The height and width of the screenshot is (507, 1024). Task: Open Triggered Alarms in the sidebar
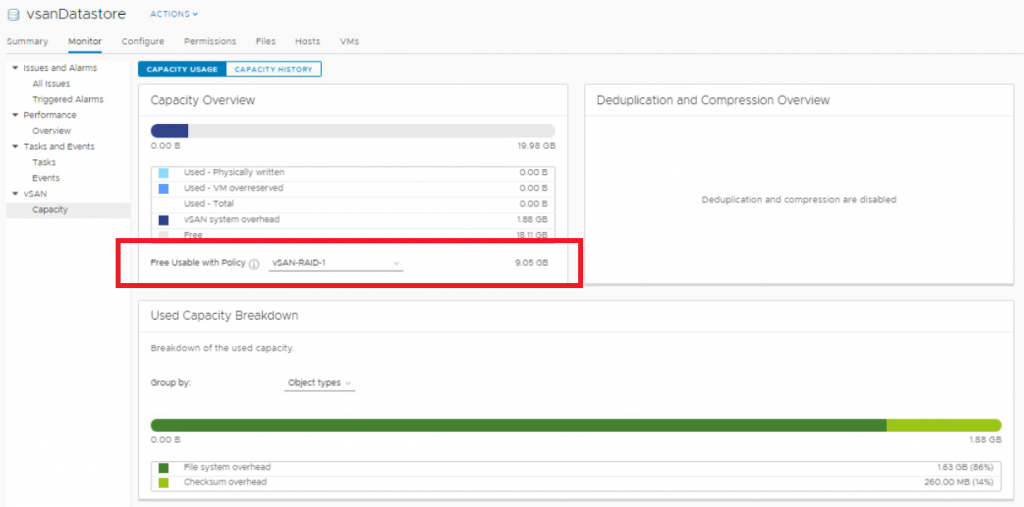68,99
